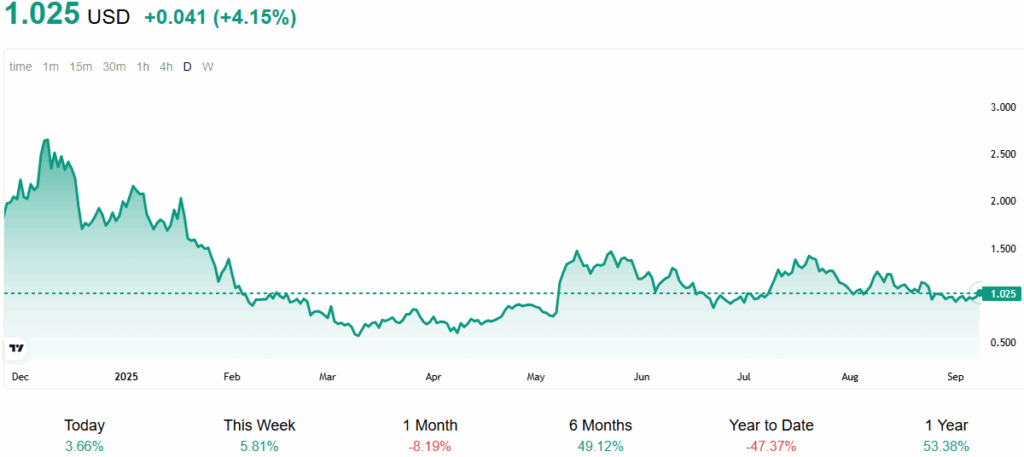Click the 1.025 USD headline price

[x=67, y=17]
